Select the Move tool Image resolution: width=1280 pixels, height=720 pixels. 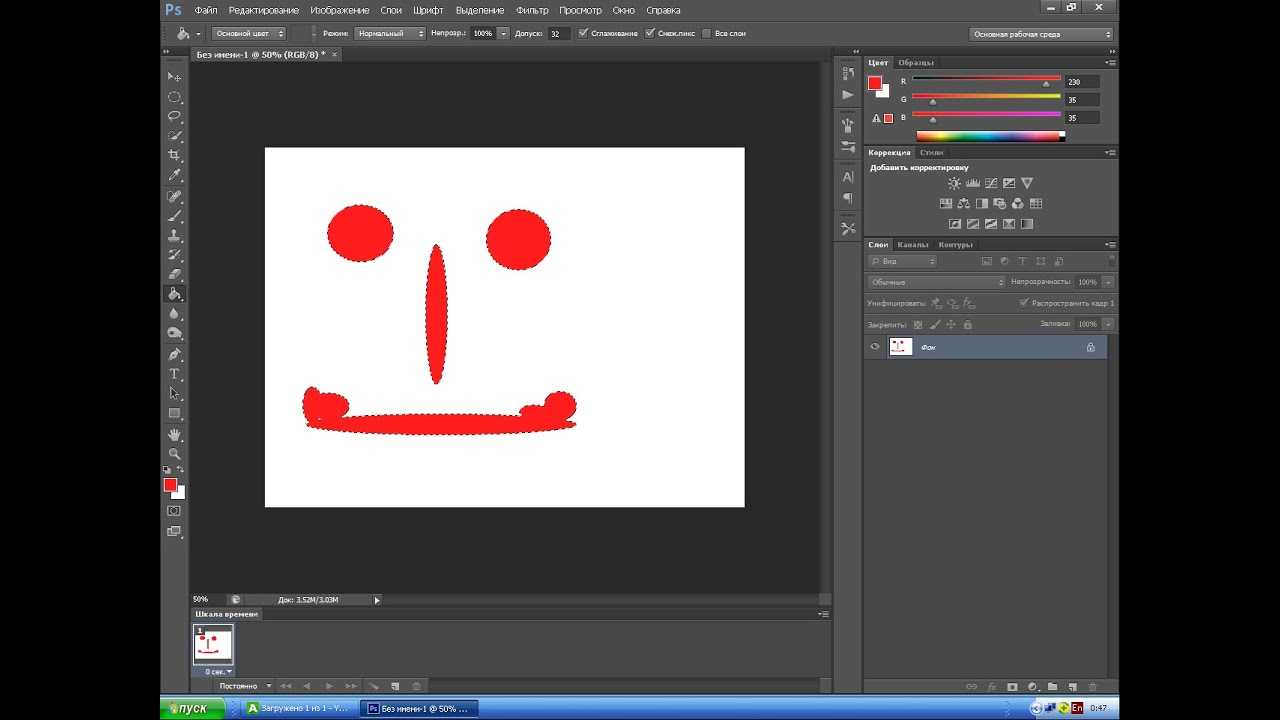coord(174,77)
